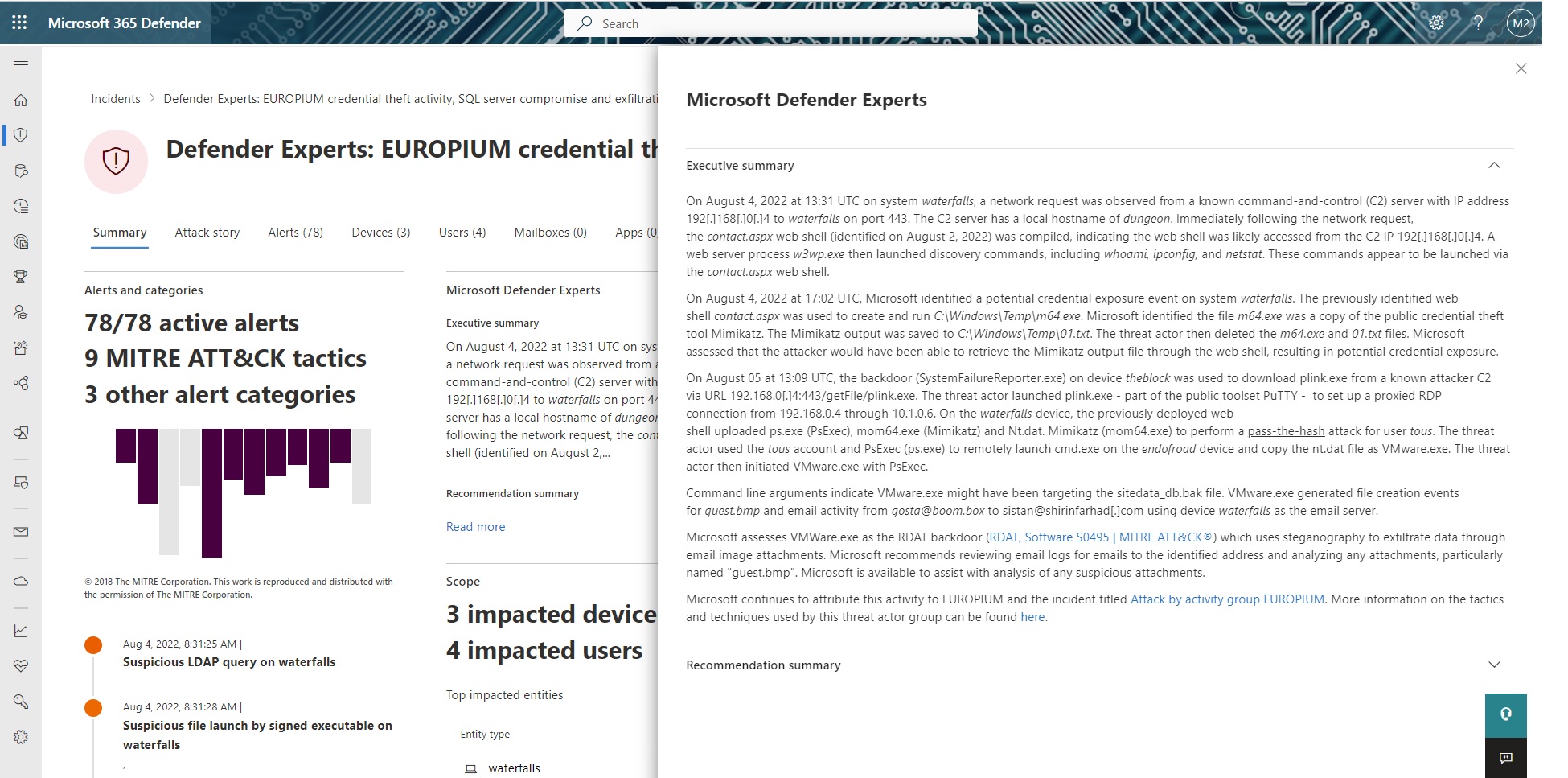The image size is (1568, 778).
Task: Open the Alerts (78) tab
Action: click(295, 233)
